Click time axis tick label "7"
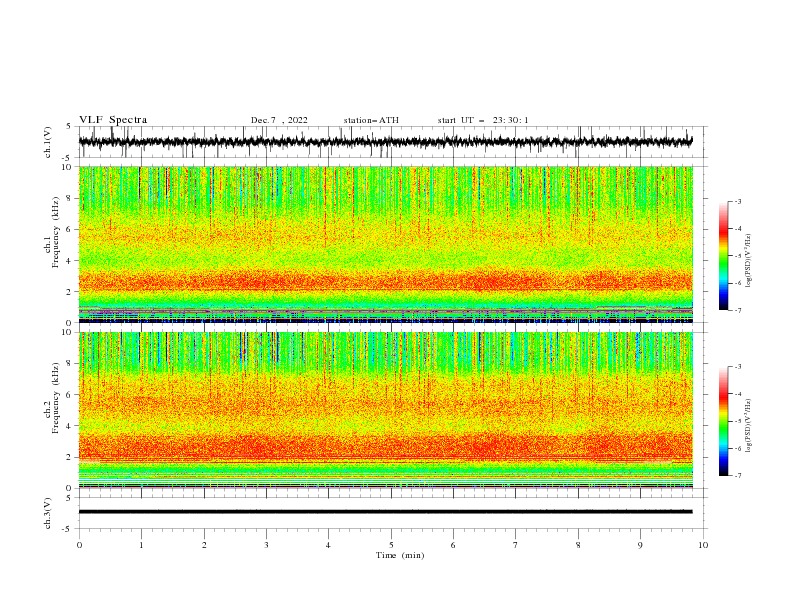Image resolution: width=792 pixels, height=612 pixels. point(516,545)
